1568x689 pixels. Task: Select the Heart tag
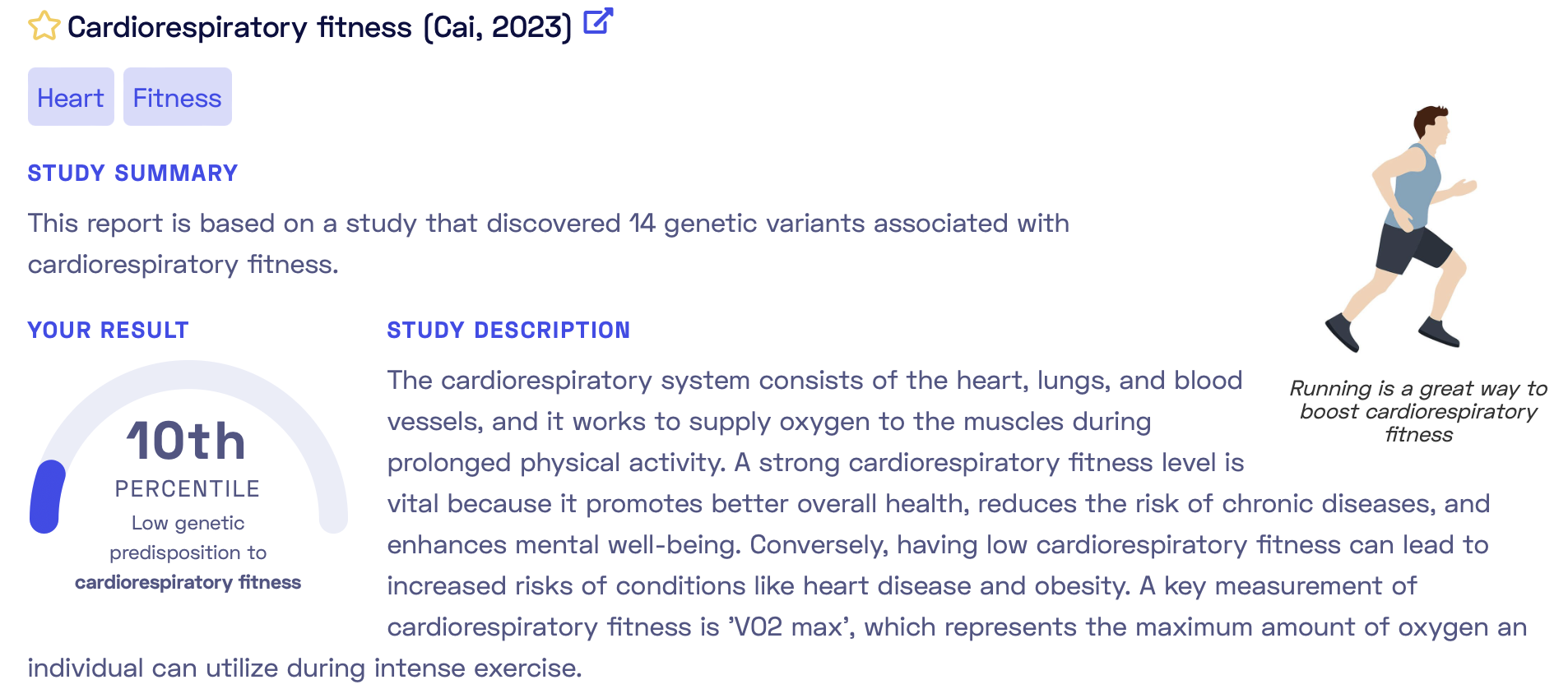tap(71, 97)
